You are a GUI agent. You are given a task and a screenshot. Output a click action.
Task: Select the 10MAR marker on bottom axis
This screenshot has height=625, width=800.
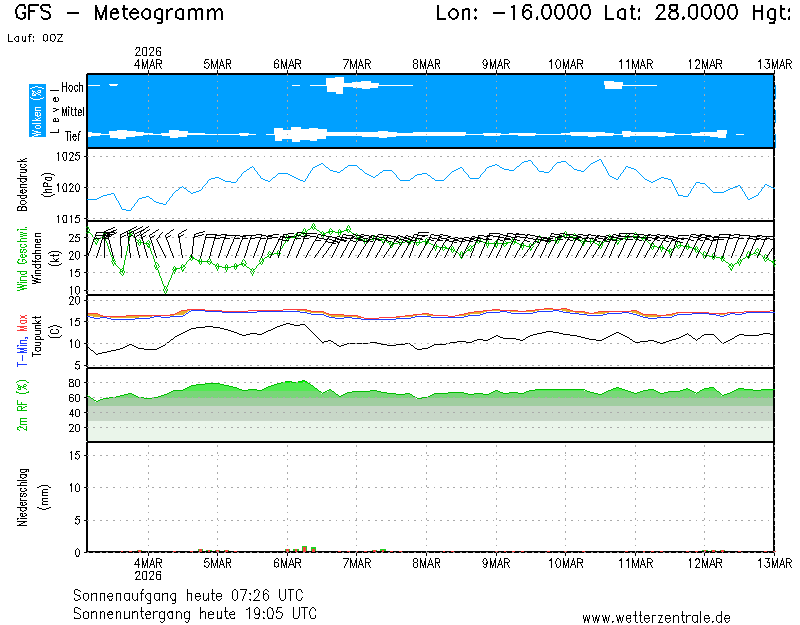coord(566,563)
